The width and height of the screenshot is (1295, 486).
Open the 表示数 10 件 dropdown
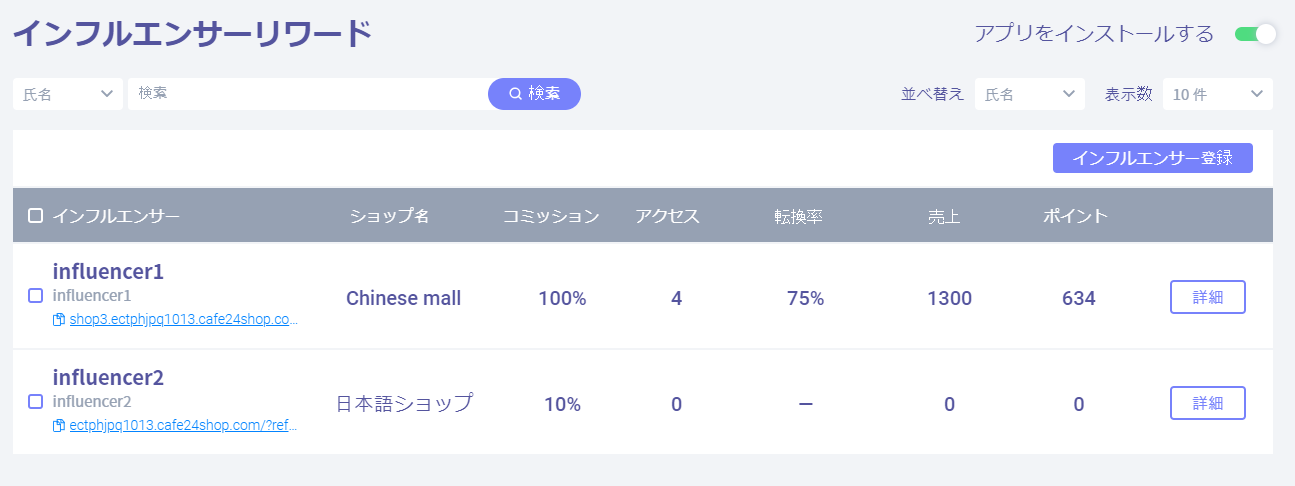pyautogui.click(x=1218, y=94)
